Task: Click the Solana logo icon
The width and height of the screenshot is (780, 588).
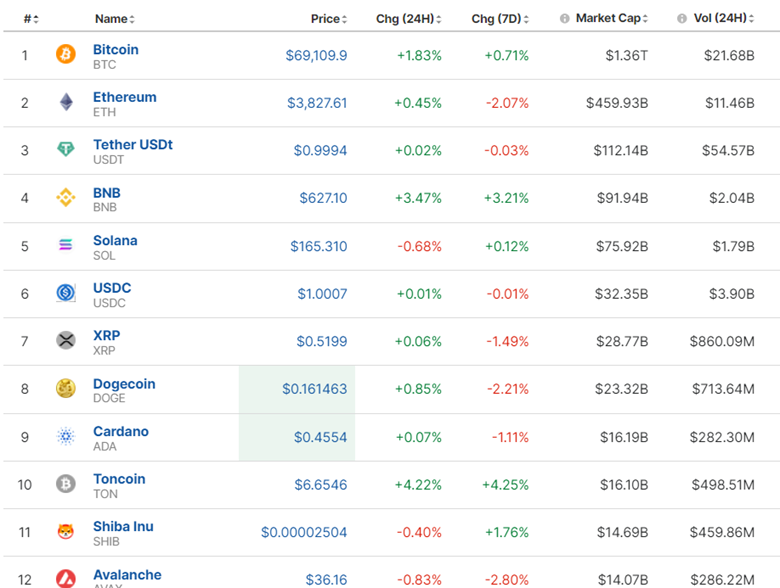Action: (66, 244)
